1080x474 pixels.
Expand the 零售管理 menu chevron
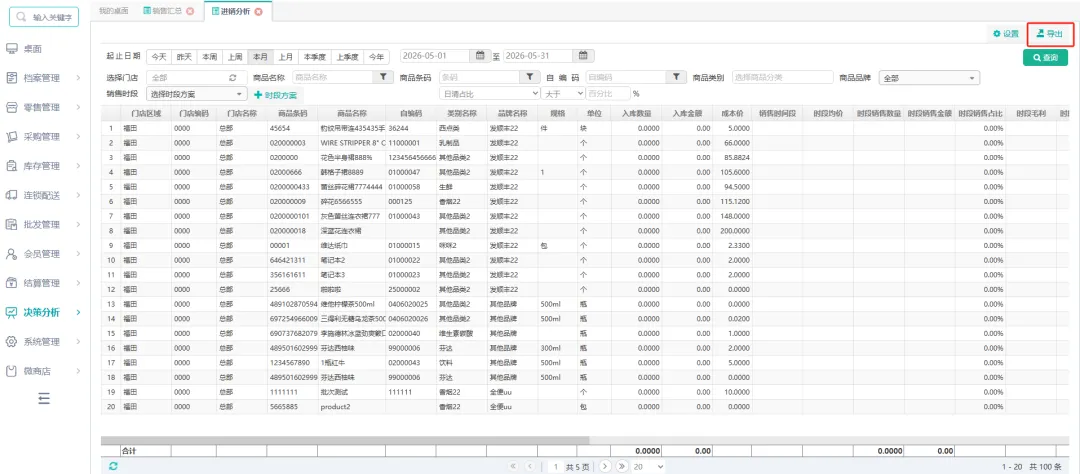78,107
